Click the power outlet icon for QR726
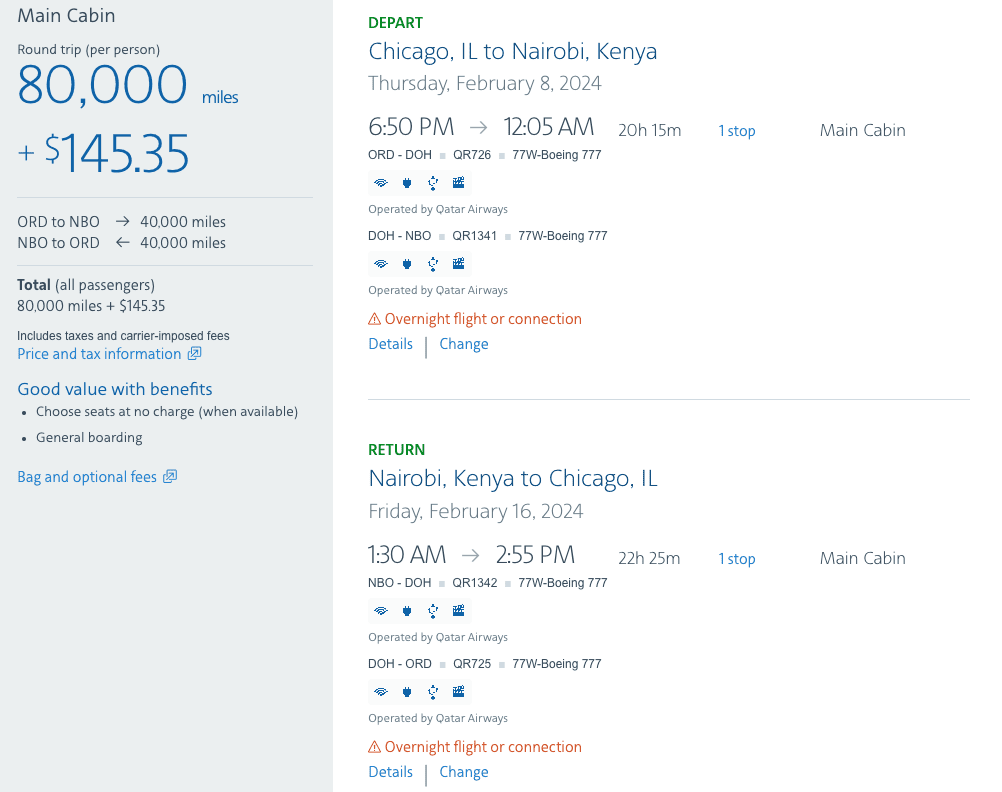Image resolution: width=1002 pixels, height=792 pixels. pyautogui.click(x=406, y=182)
